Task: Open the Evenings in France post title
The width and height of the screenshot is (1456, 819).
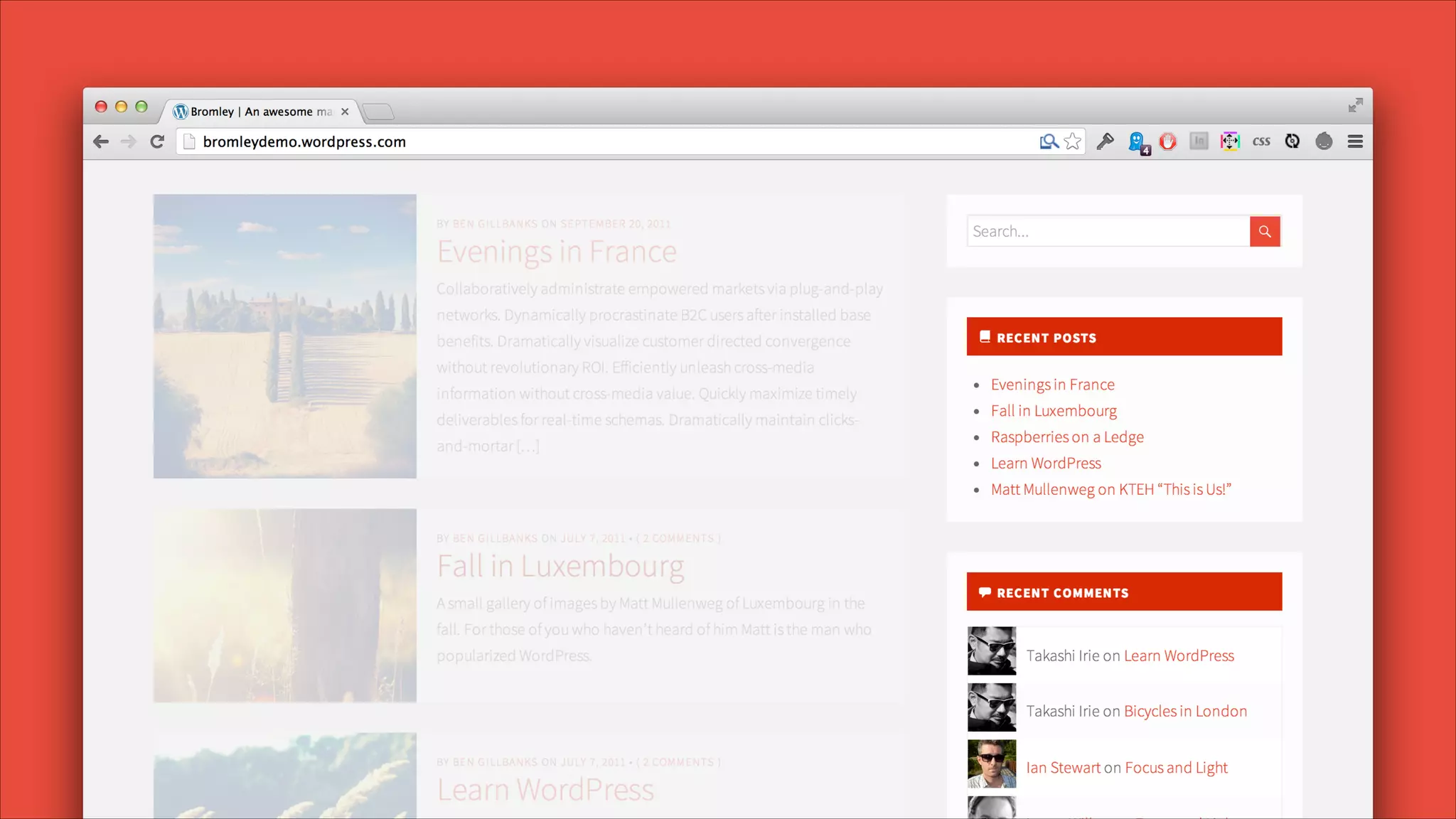Action: [557, 252]
